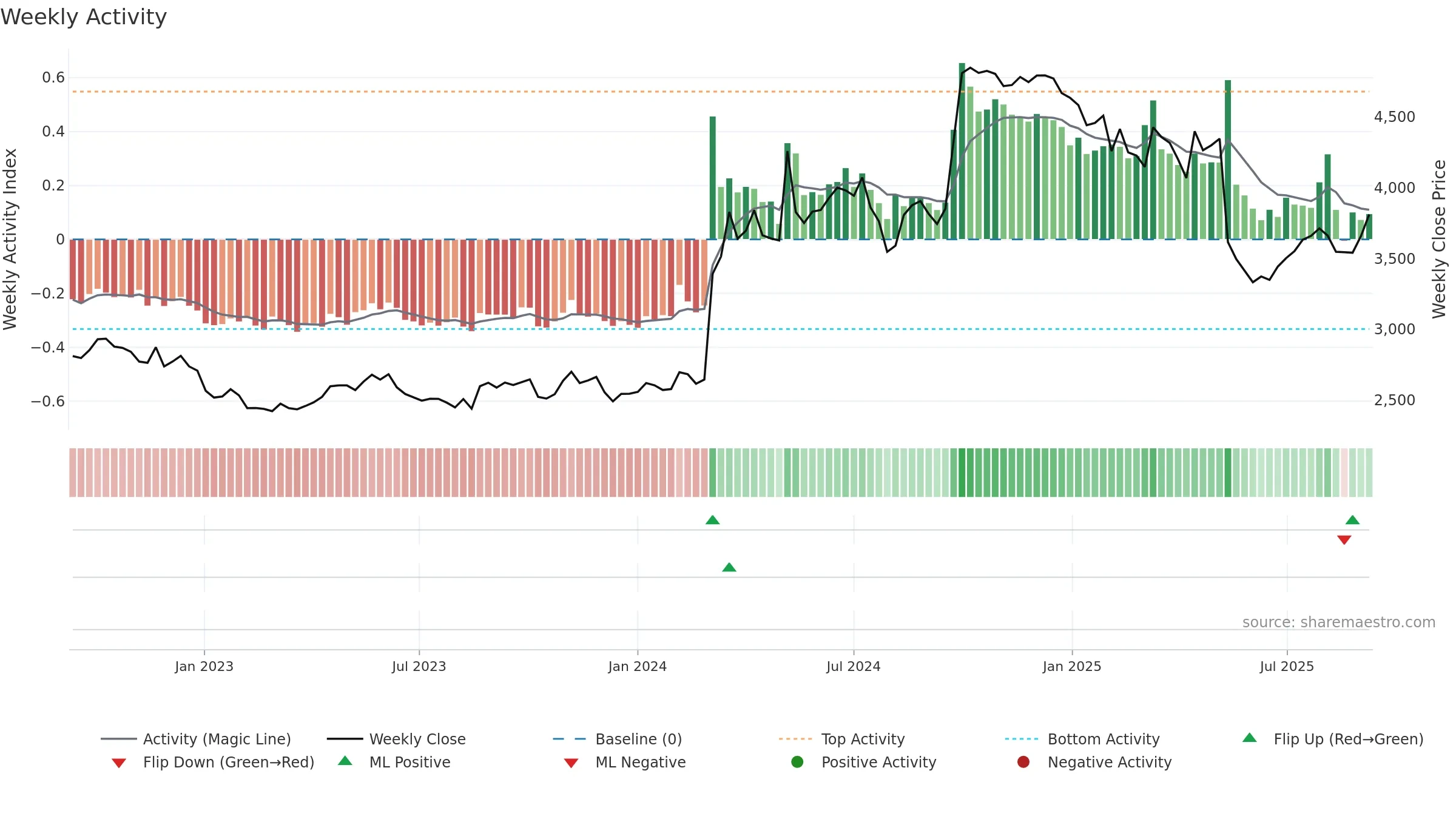This screenshot has height=819, width=1456.
Task: Click the 0.6 activity axis tick
Action: click(53, 77)
